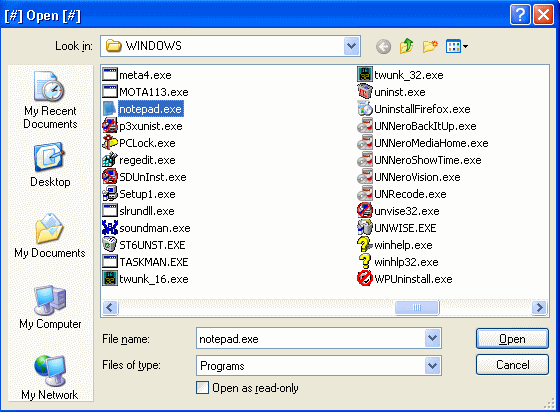Viewport: 560px width, 412px height.
Task: Click the Cancel button
Action: (512, 365)
